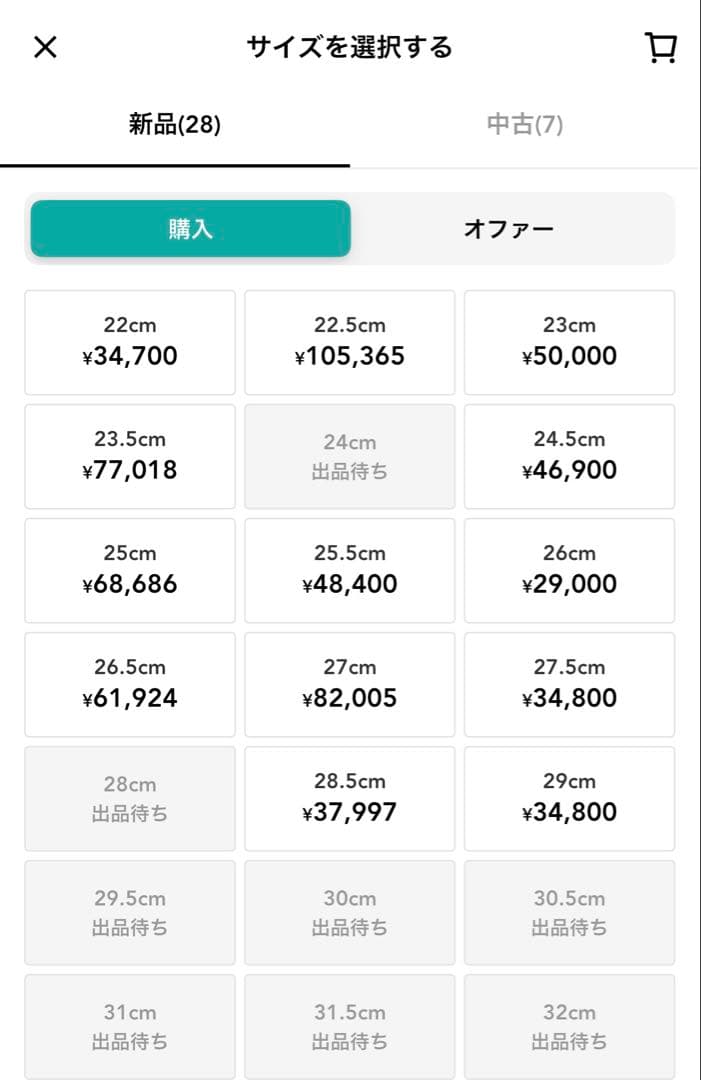This screenshot has height=1080, width=701.
Task: Select 27cm size at ¥82,005
Action: 350,685
